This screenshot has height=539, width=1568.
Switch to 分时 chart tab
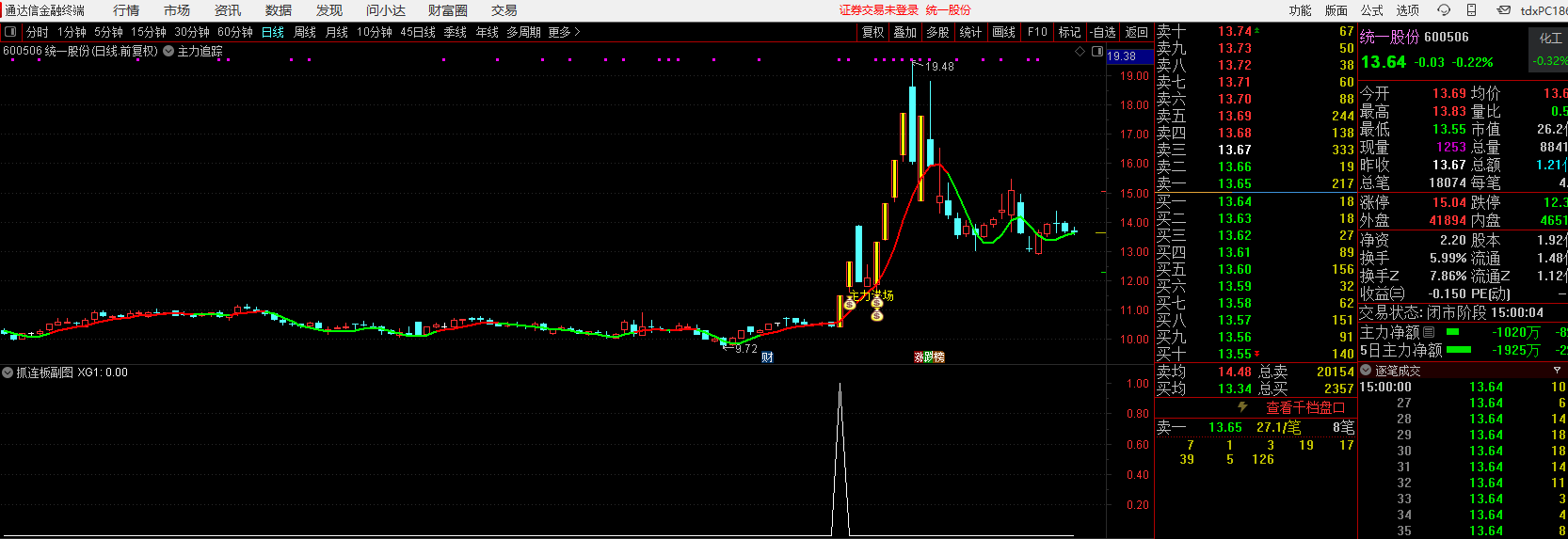[38, 32]
